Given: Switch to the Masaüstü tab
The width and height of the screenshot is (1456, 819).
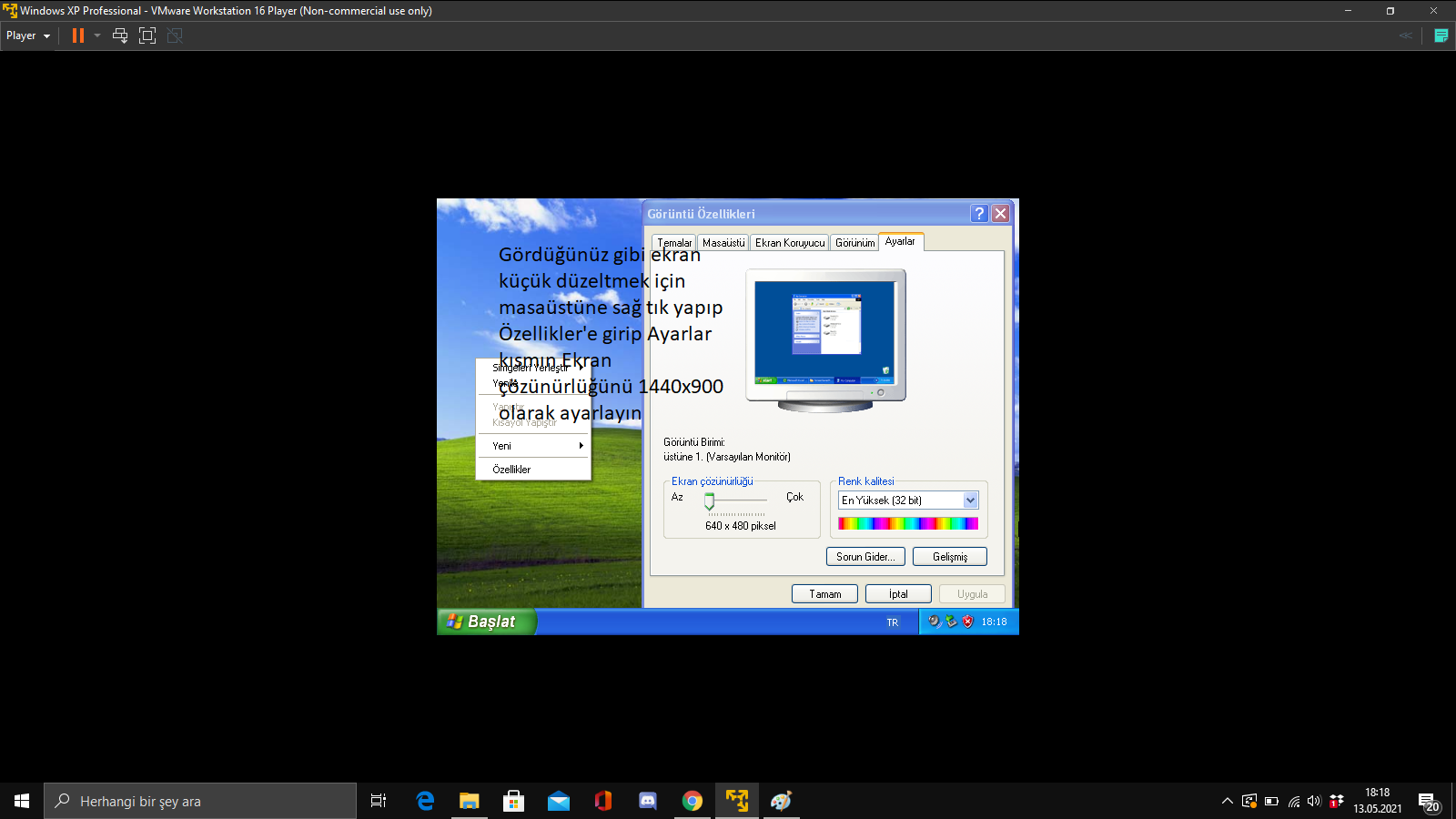Looking at the screenshot, I should tap(723, 243).
